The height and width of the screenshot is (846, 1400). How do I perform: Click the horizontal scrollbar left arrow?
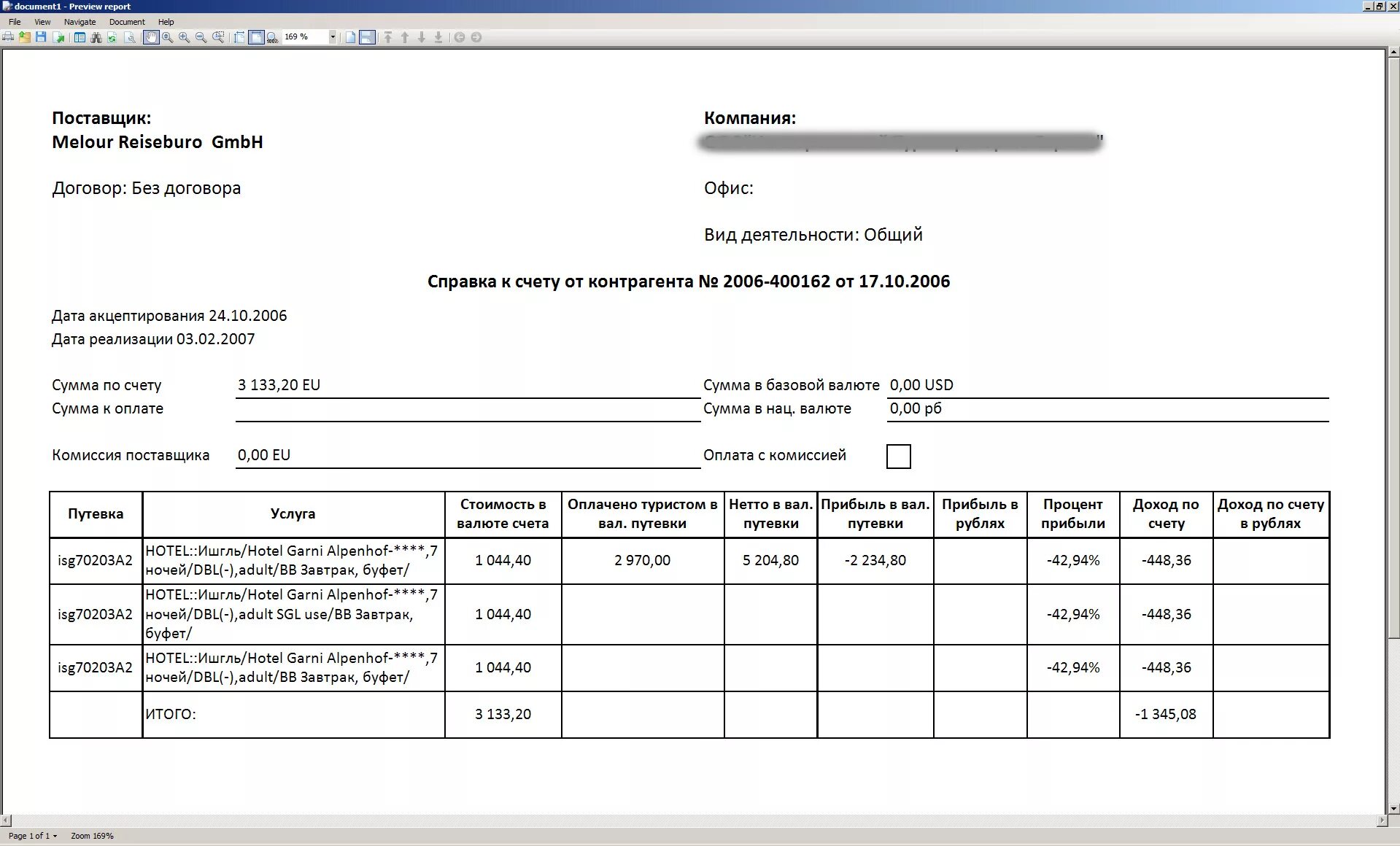tap(6, 820)
